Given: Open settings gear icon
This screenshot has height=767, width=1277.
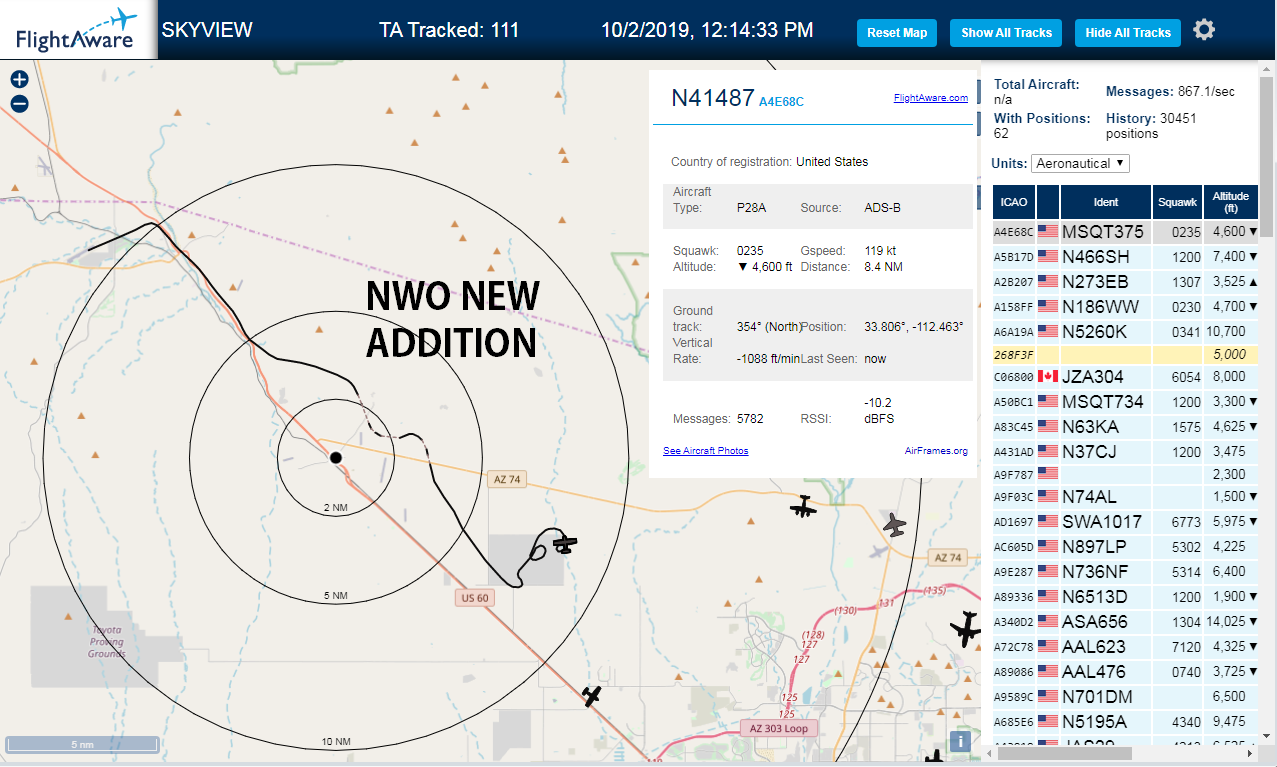Looking at the screenshot, I should coord(1204,30).
